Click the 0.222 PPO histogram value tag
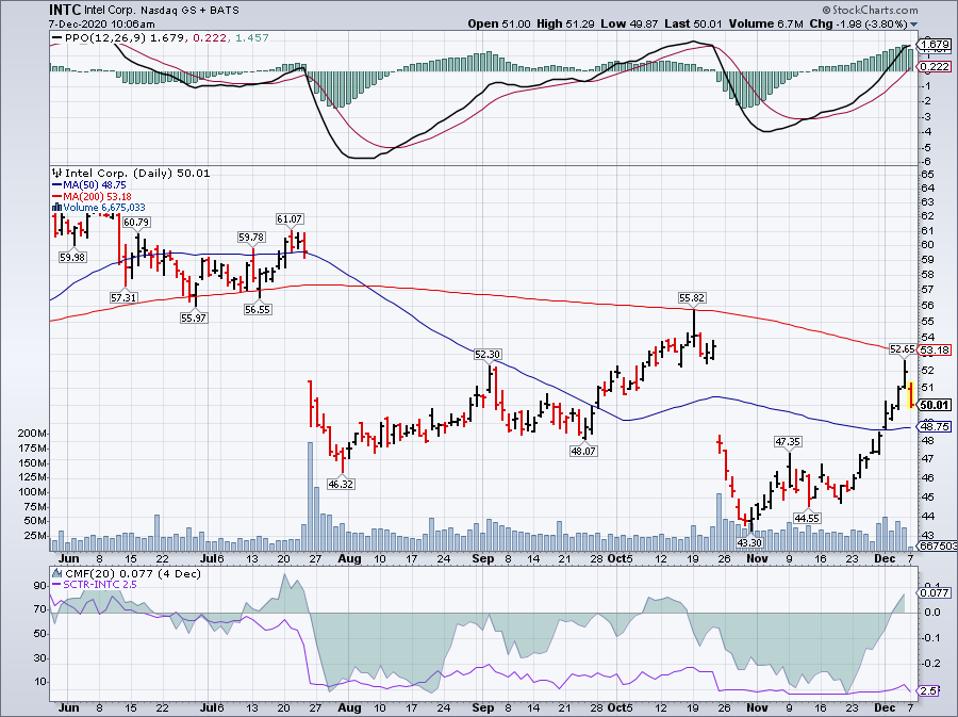 [x=935, y=66]
